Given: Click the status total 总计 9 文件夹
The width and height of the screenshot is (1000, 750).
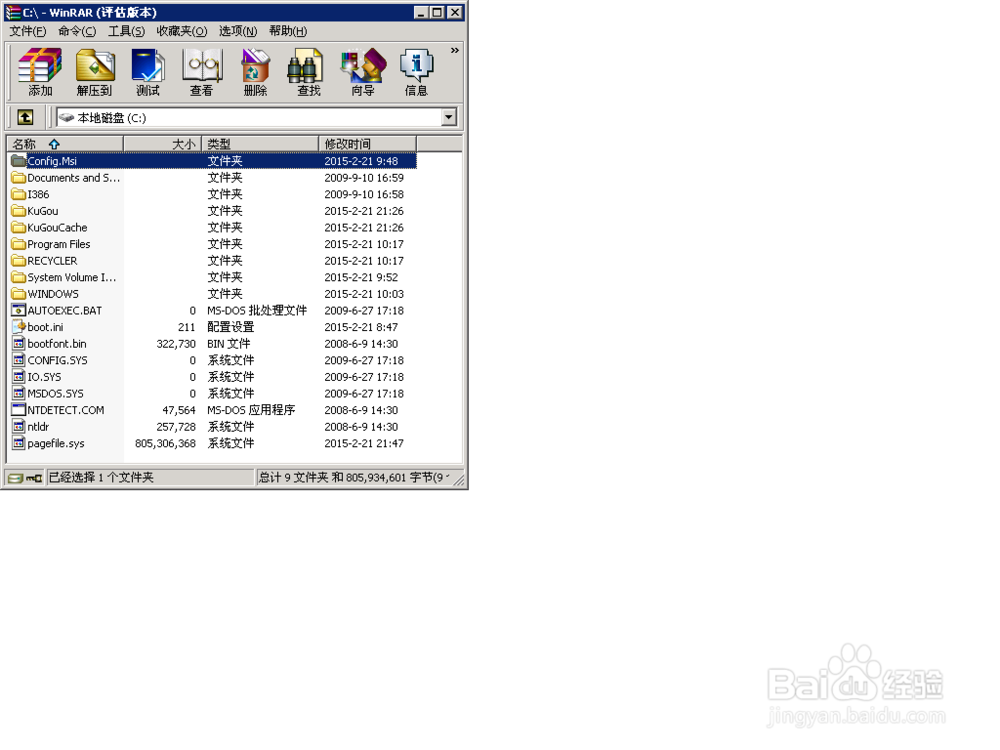Looking at the screenshot, I should click(294, 477).
